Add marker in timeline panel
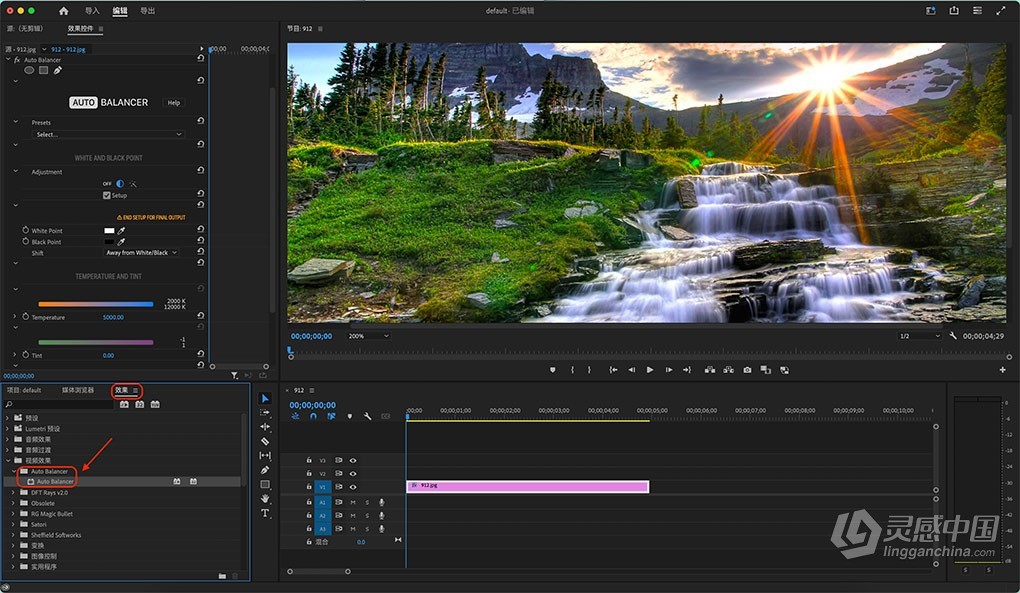Viewport: 1020px width, 593px height. click(349, 416)
